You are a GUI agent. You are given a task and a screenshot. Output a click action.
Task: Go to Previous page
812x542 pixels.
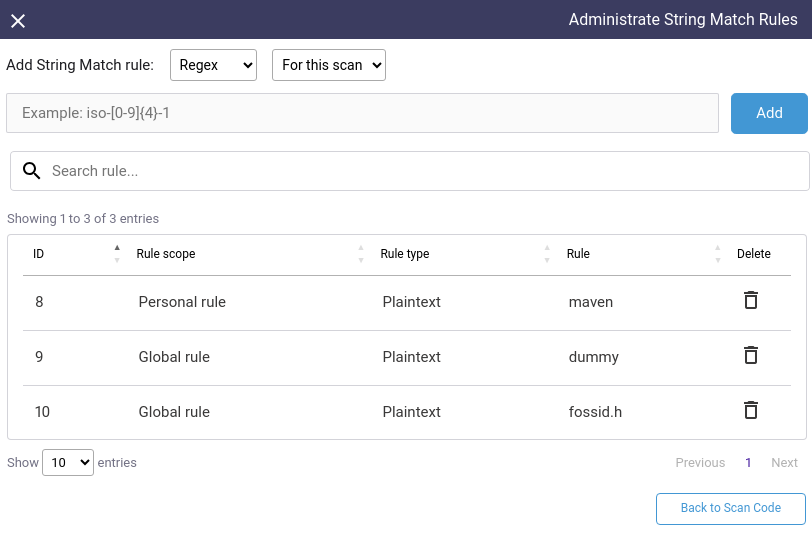pos(700,463)
